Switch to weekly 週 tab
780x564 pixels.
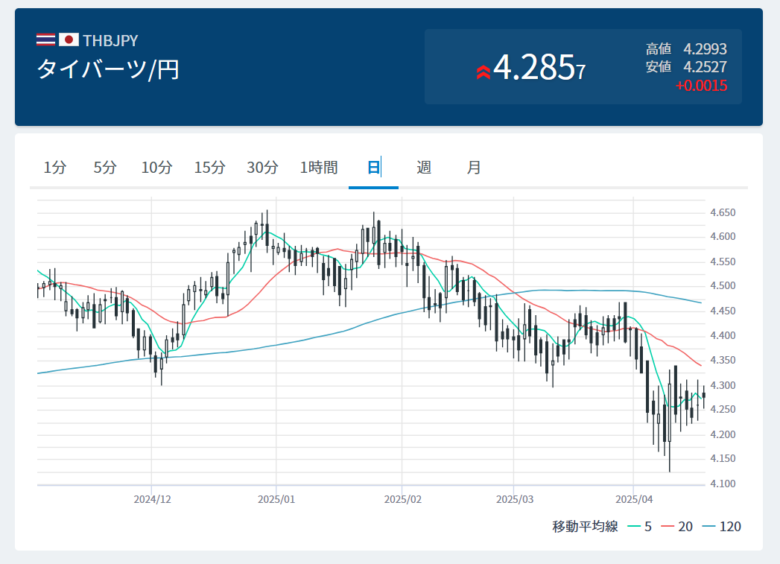(x=424, y=167)
